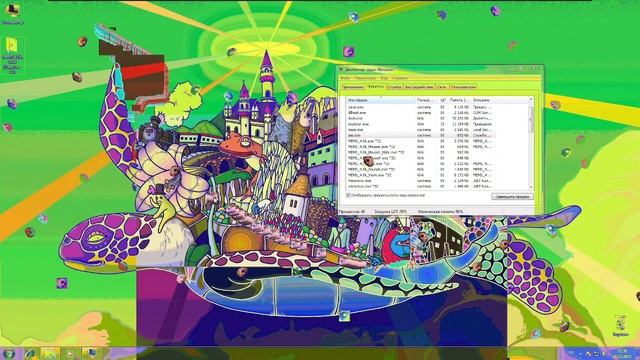Select the lsm.exe process row
The width and height of the screenshot is (640, 360).
[x=420, y=135]
